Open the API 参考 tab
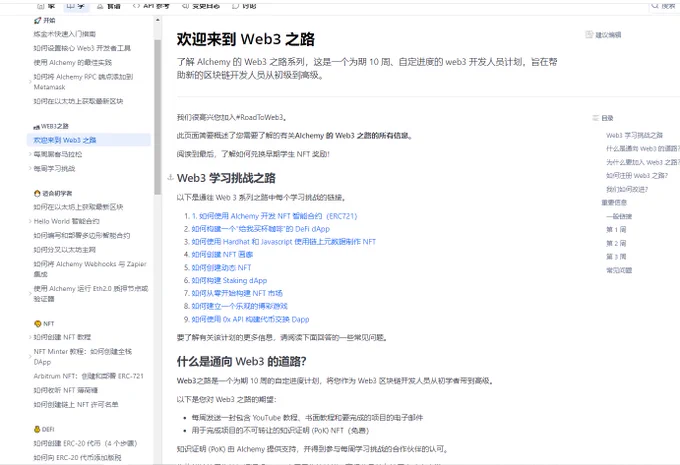680x465 pixels. coord(151,6)
